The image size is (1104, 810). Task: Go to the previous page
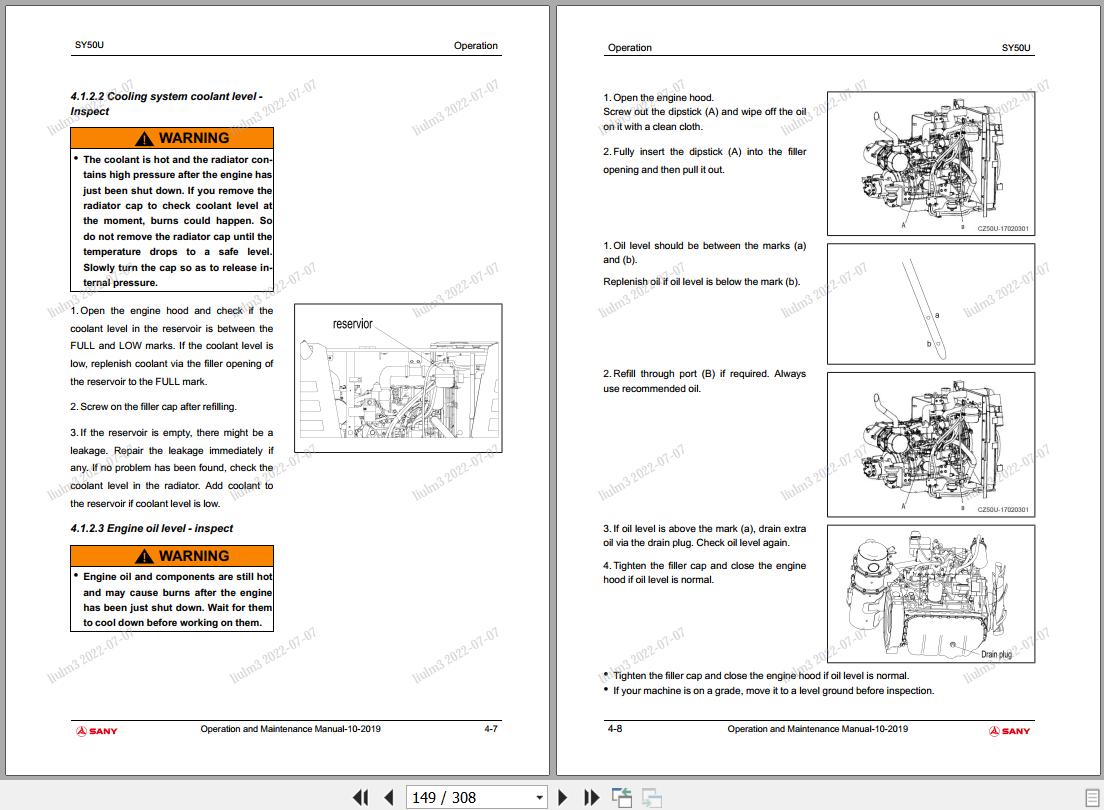click(x=389, y=797)
